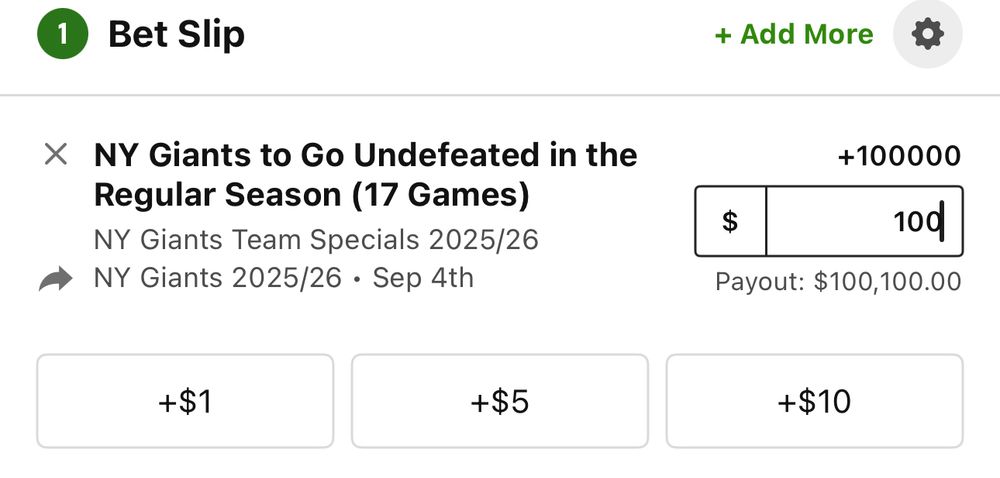
Task: Click the Add More link
Action: coord(794,34)
